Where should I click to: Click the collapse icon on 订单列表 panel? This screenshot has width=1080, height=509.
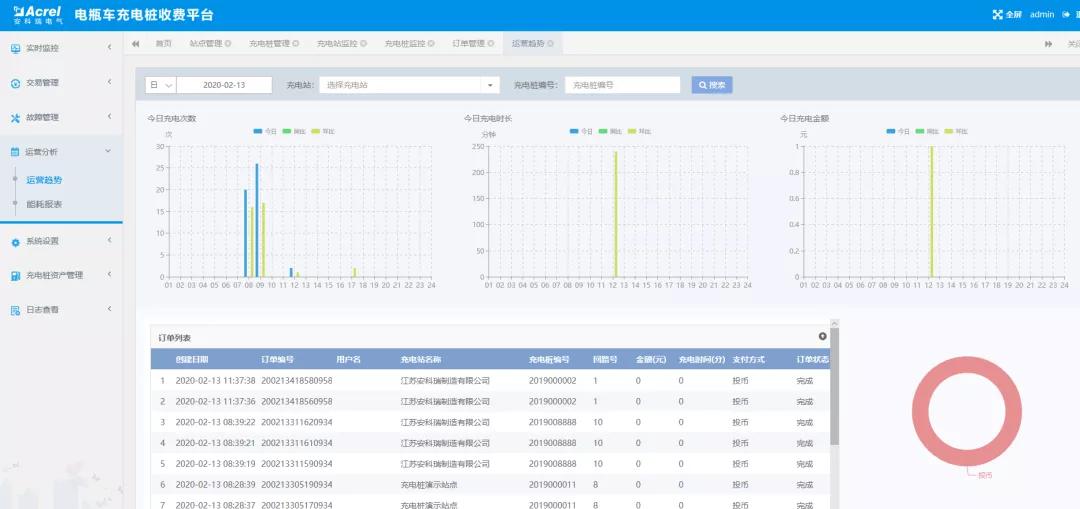click(822, 337)
